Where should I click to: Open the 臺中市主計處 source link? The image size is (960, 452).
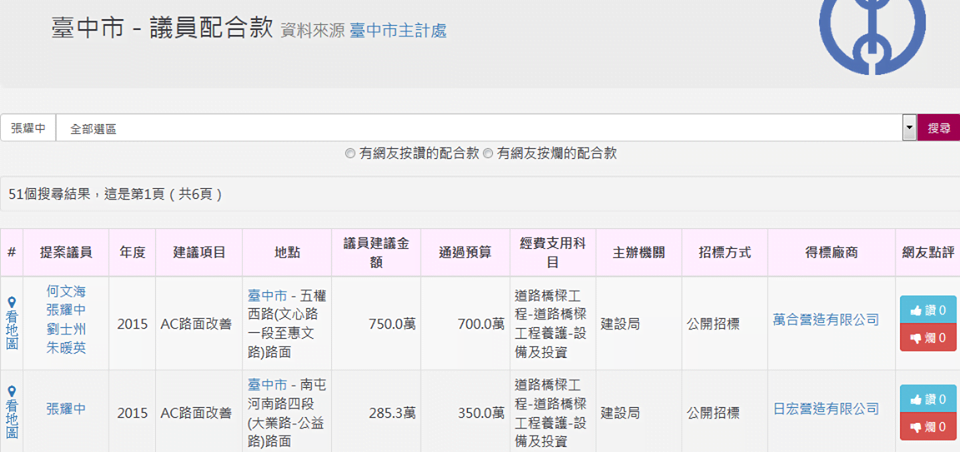398,31
